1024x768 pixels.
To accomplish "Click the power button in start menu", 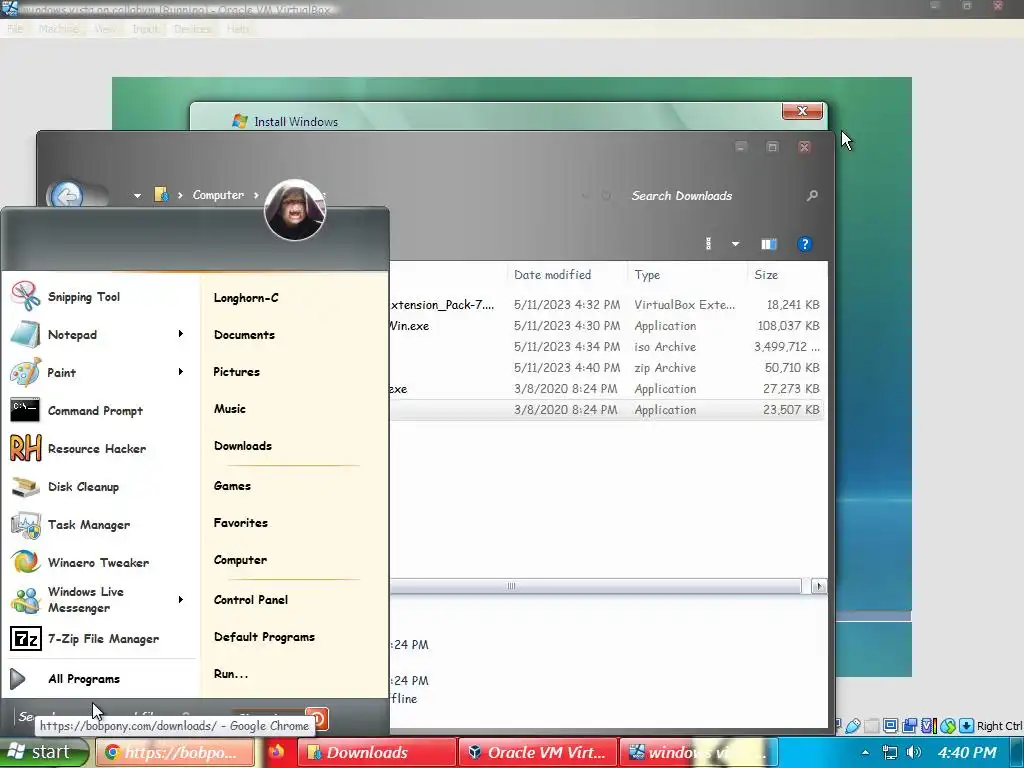I will click(321, 718).
